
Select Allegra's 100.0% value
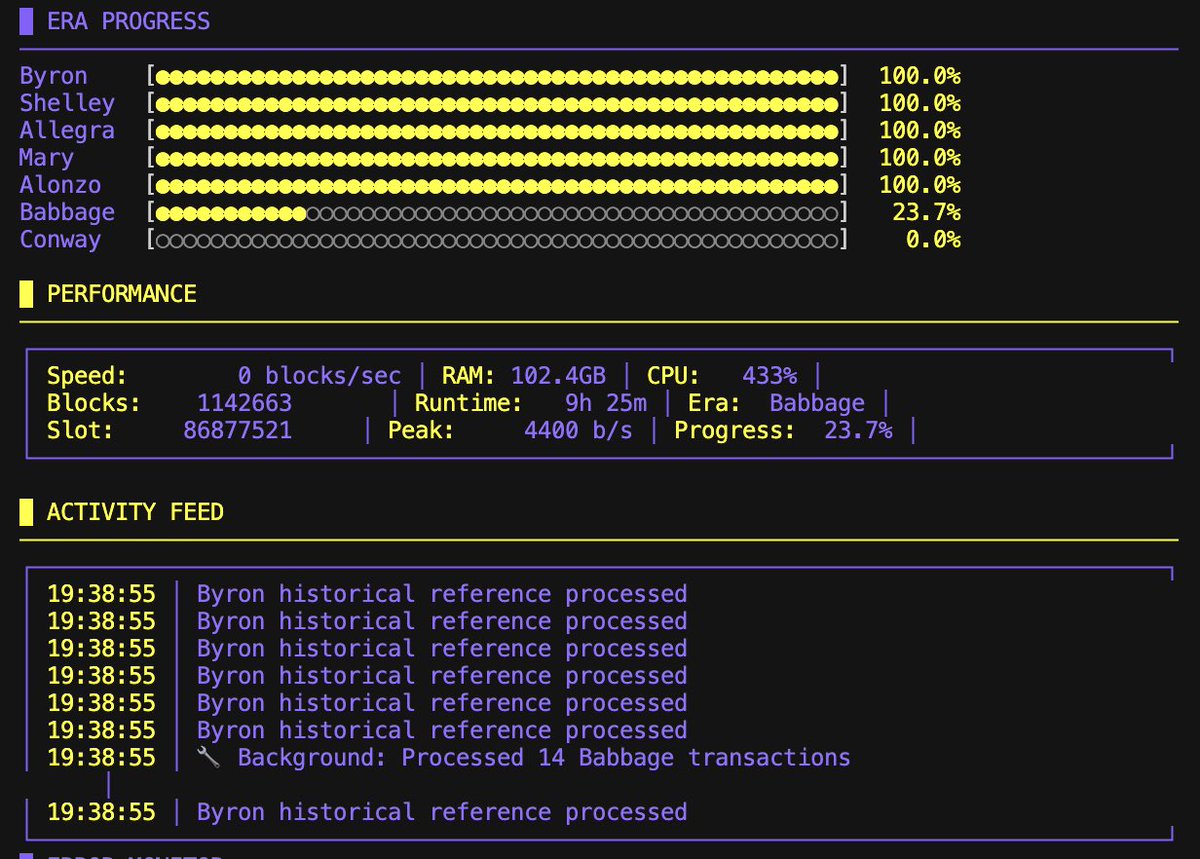pos(920,130)
